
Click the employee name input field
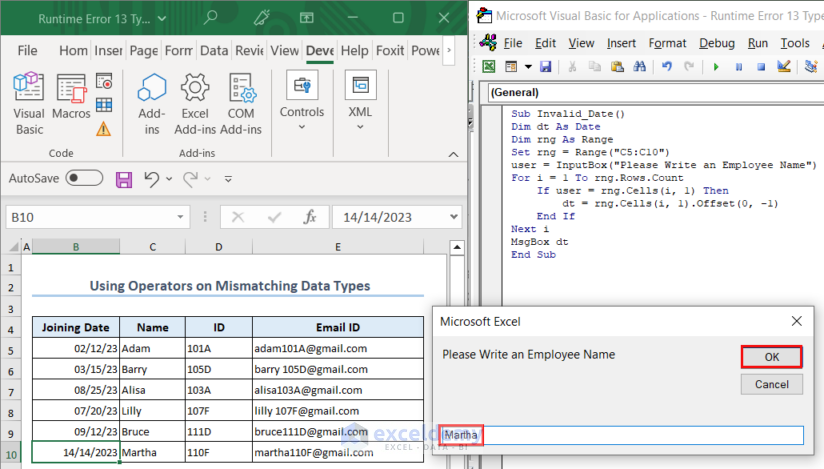pyautogui.click(x=622, y=435)
